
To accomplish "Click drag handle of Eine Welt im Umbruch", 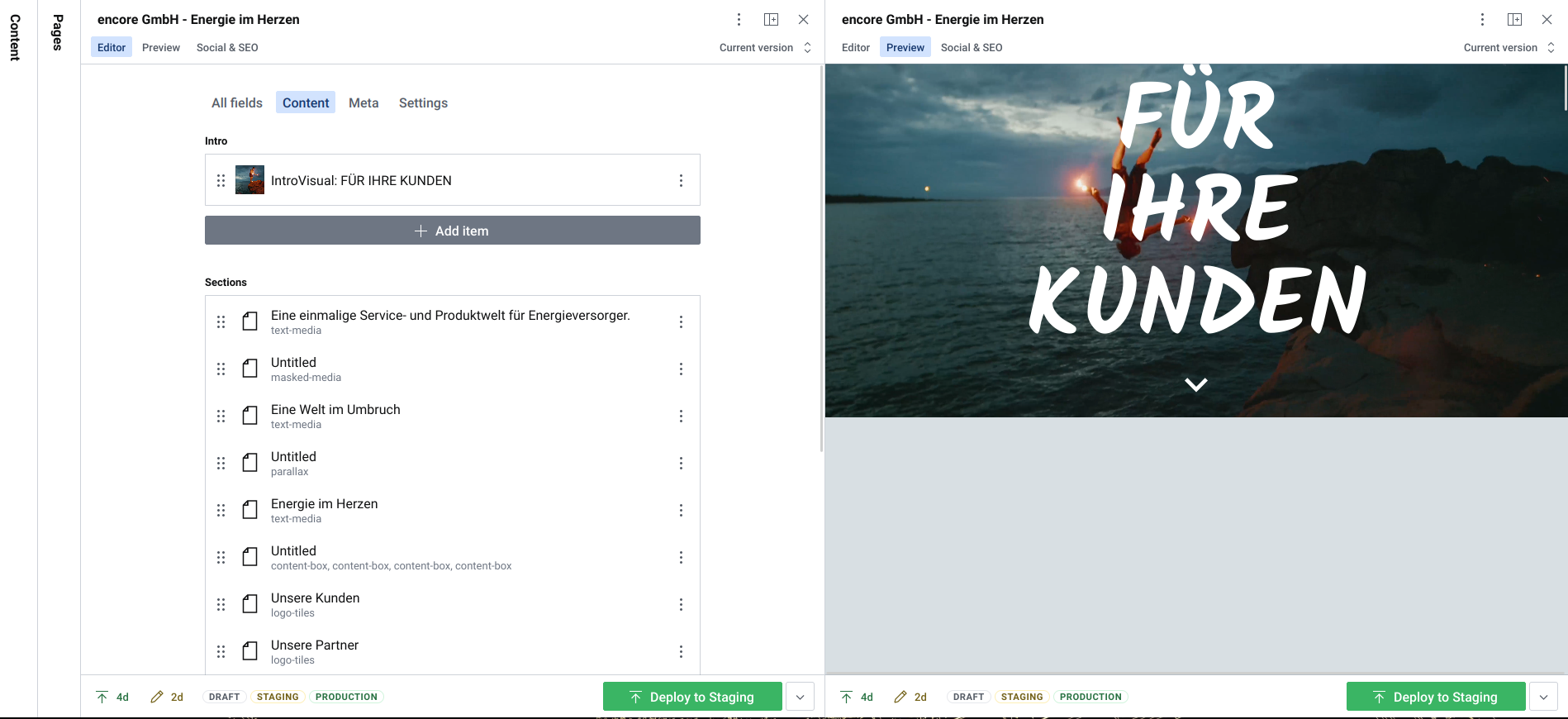I will [x=221, y=416].
